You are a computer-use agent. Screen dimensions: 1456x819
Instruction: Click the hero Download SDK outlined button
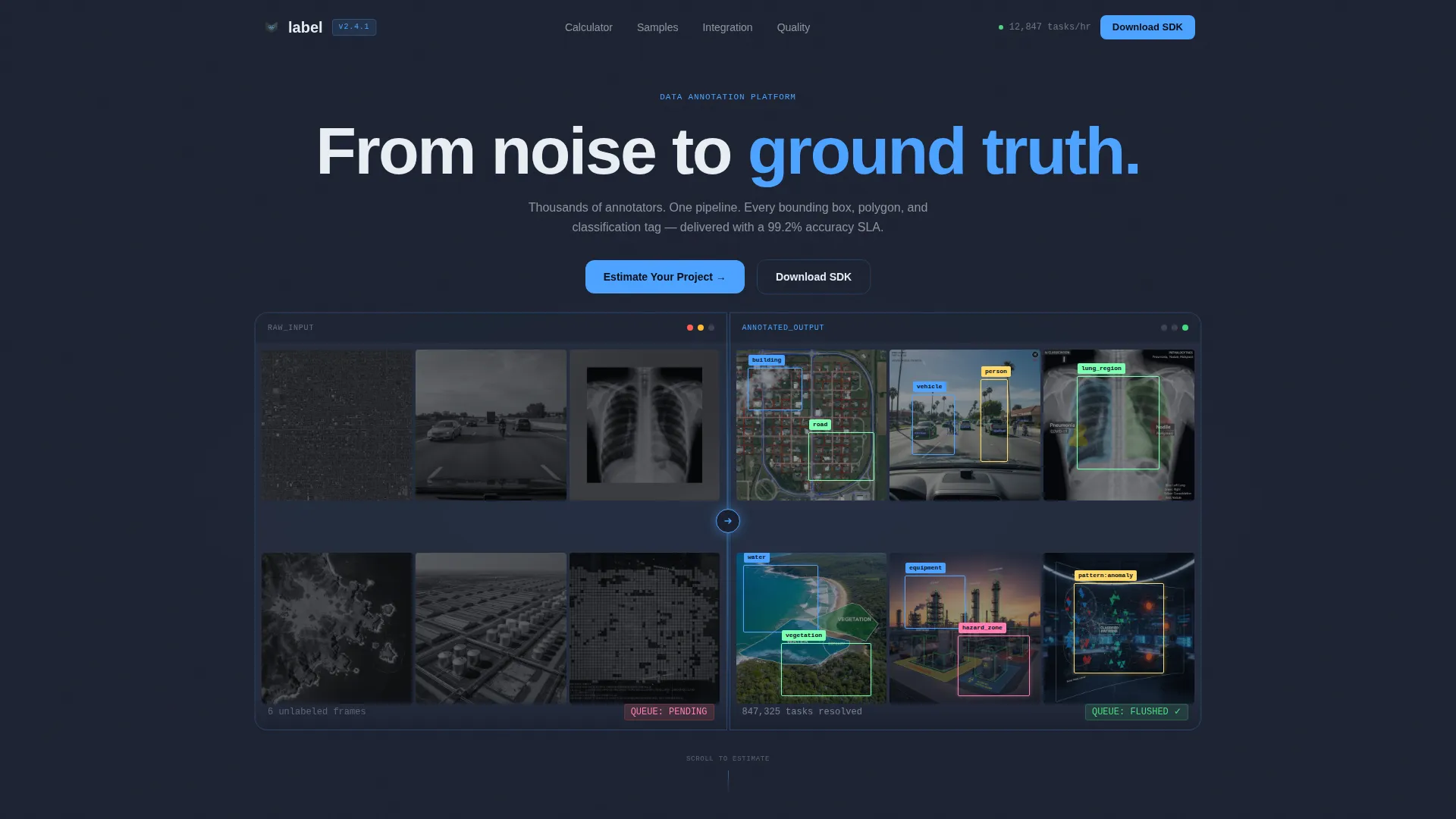814,277
